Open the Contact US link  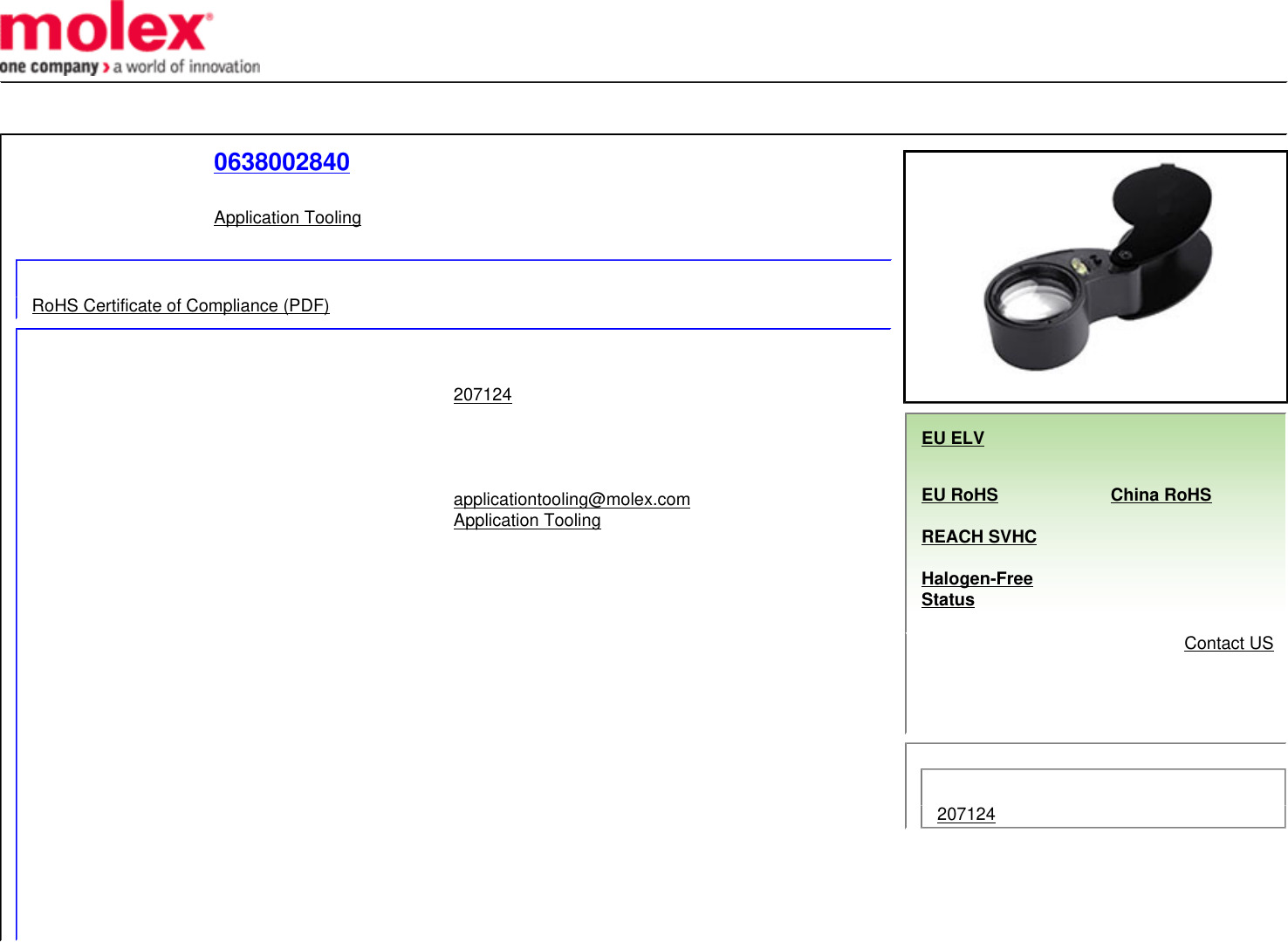pyautogui.click(x=1229, y=643)
